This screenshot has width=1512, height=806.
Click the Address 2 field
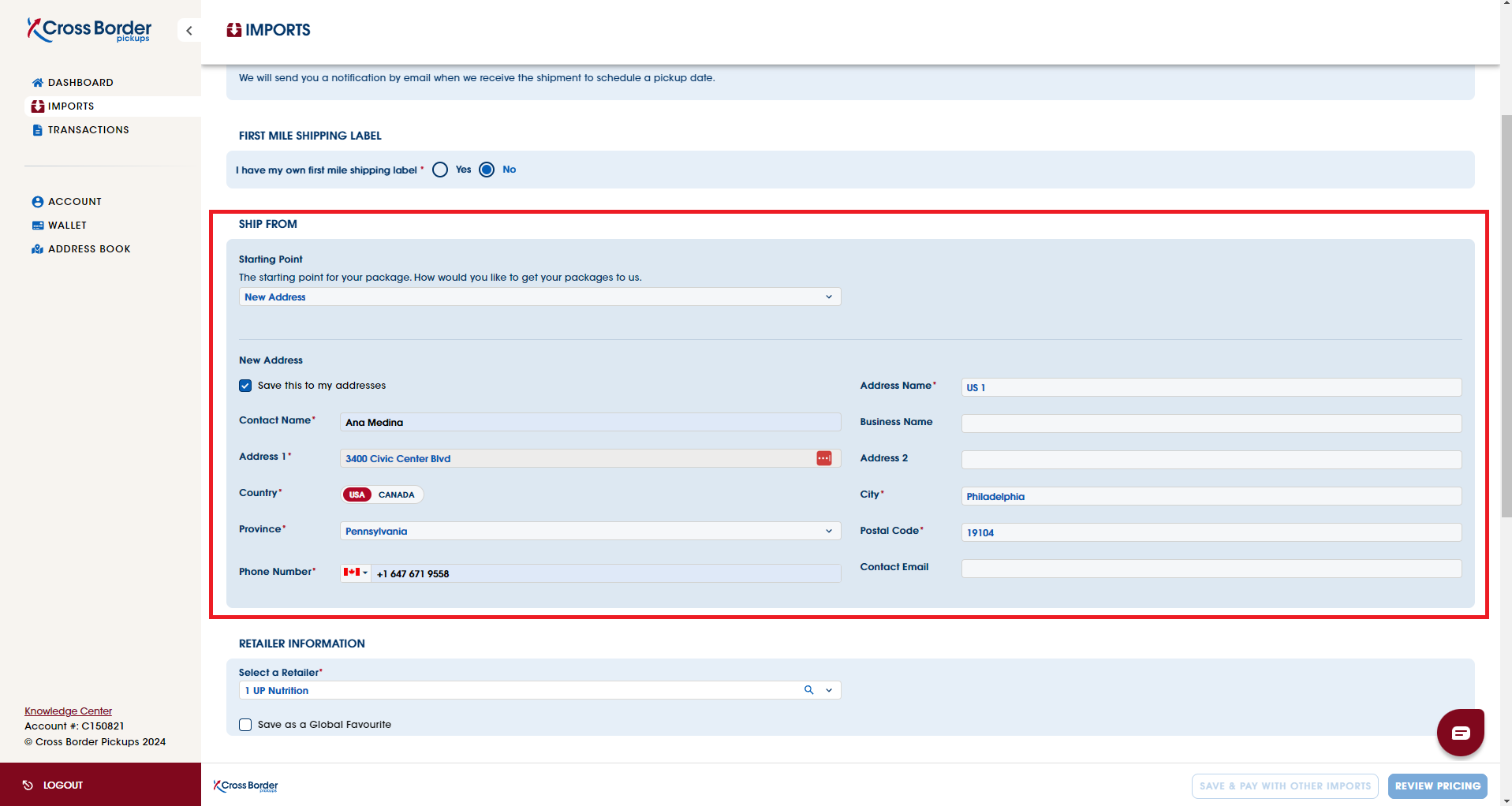point(1211,460)
